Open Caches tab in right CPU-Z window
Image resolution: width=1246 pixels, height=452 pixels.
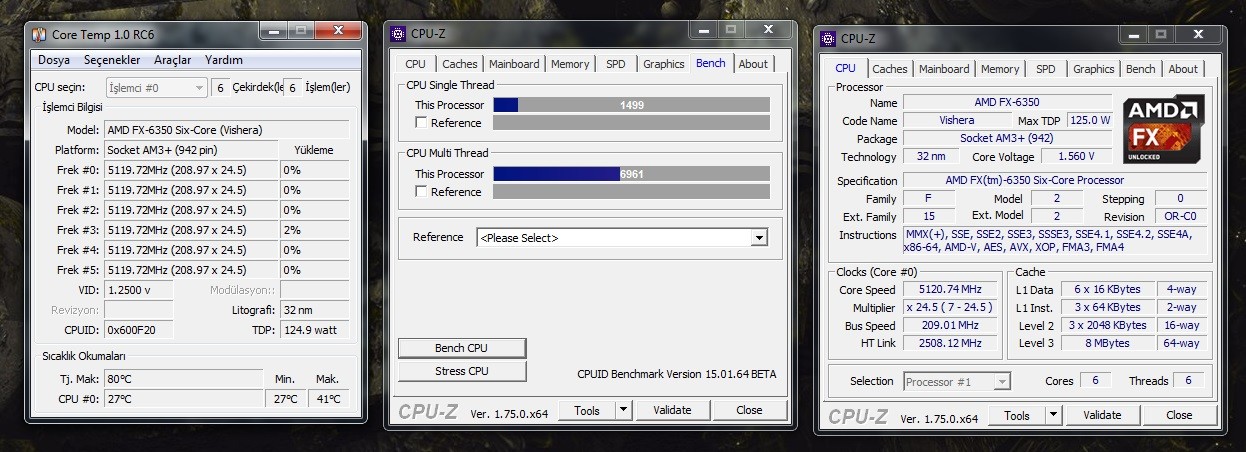[890, 69]
